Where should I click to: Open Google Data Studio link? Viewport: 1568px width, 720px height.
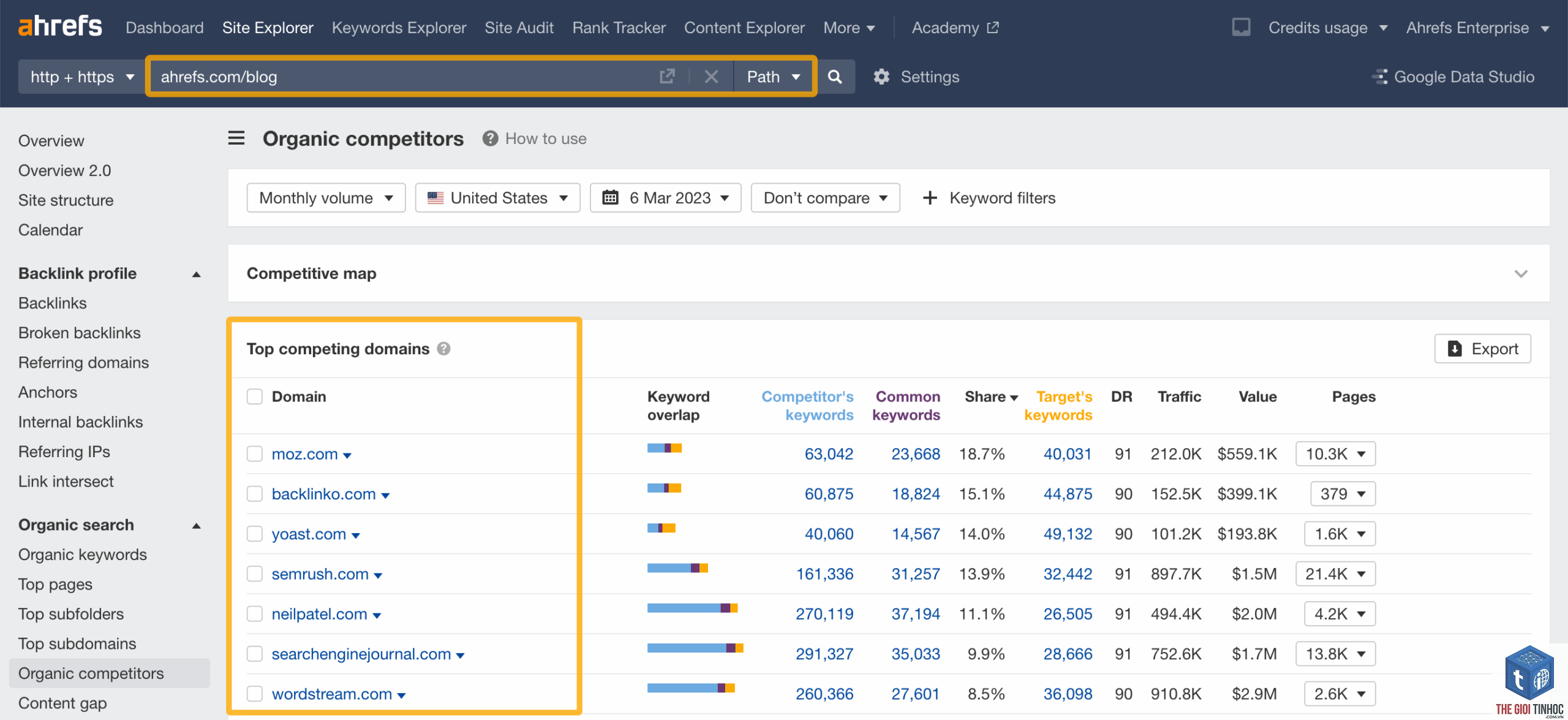click(1453, 77)
